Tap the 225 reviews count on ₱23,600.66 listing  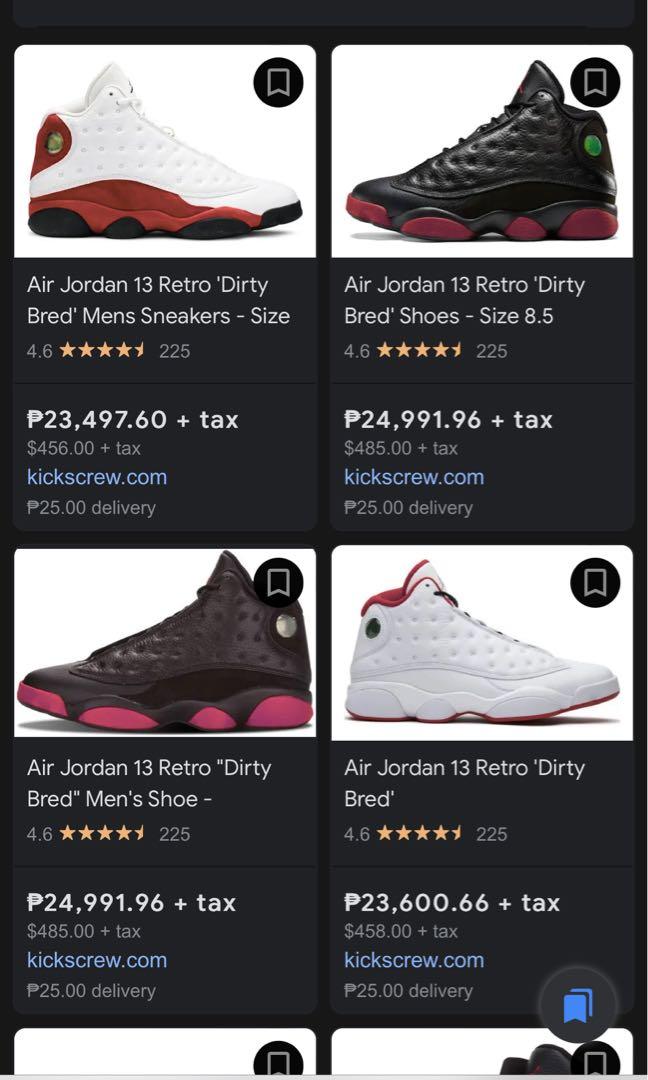point(491,834)
